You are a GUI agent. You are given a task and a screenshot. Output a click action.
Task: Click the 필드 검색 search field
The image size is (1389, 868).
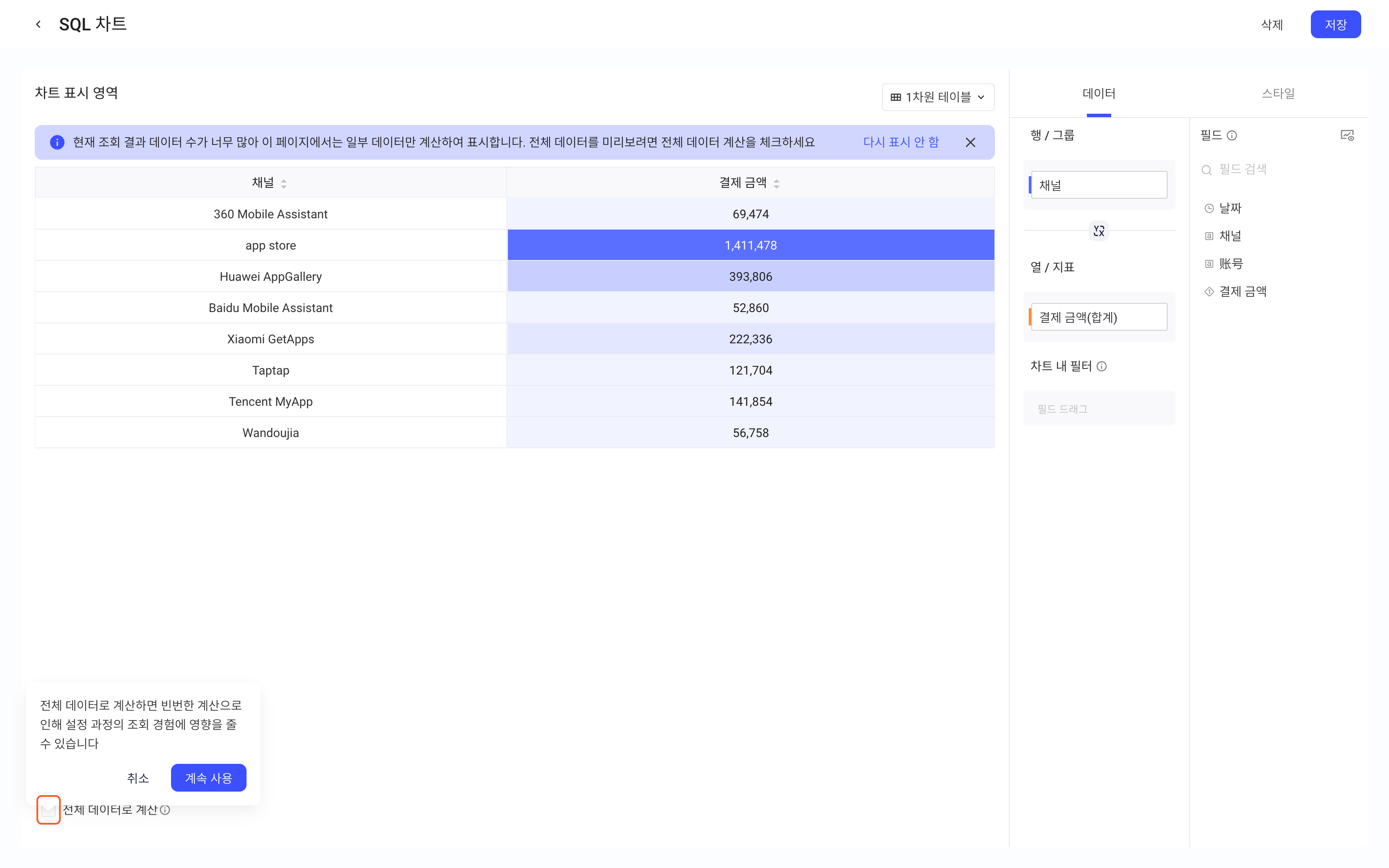1277,169
